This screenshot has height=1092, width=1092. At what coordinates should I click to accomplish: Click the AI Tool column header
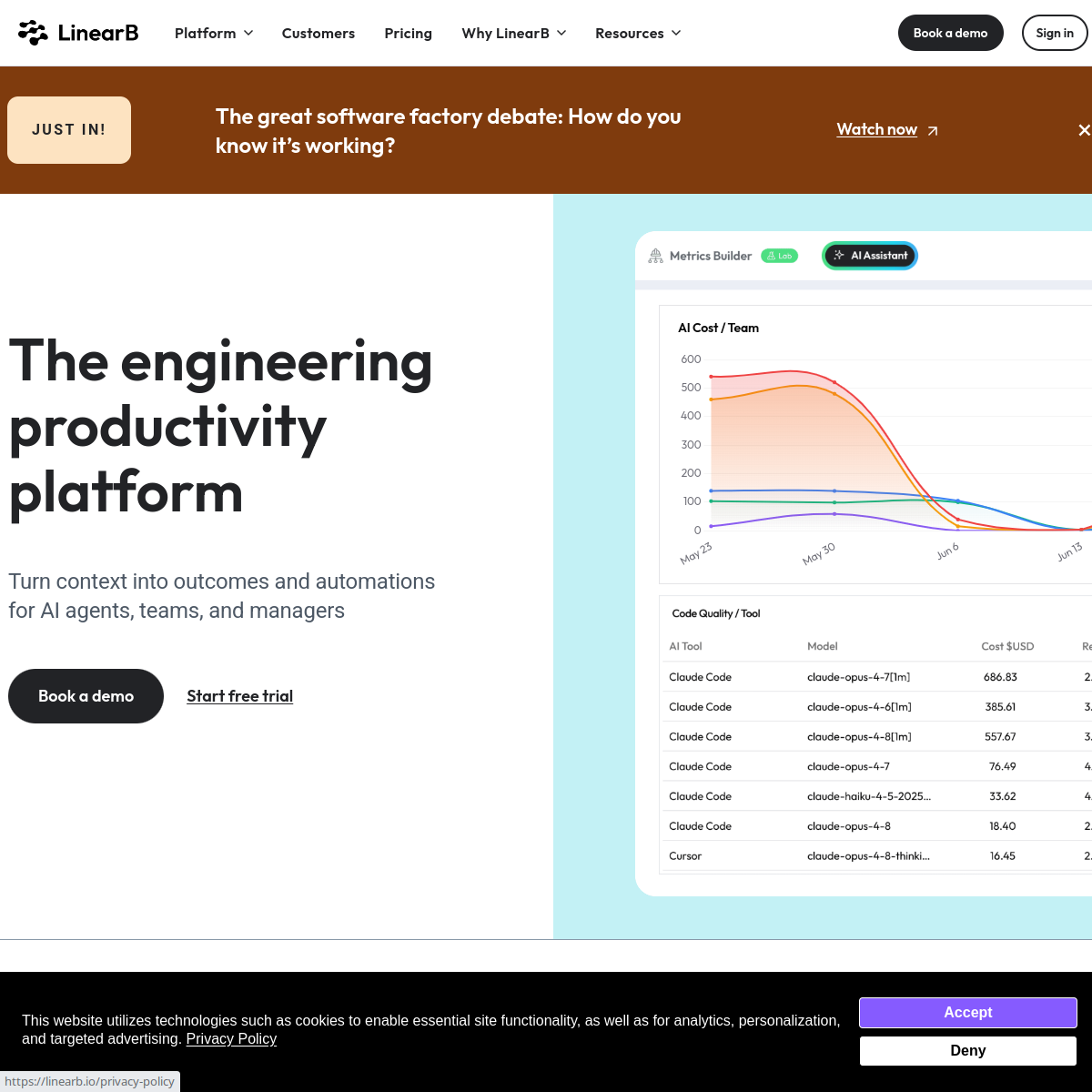coord(685,646)
